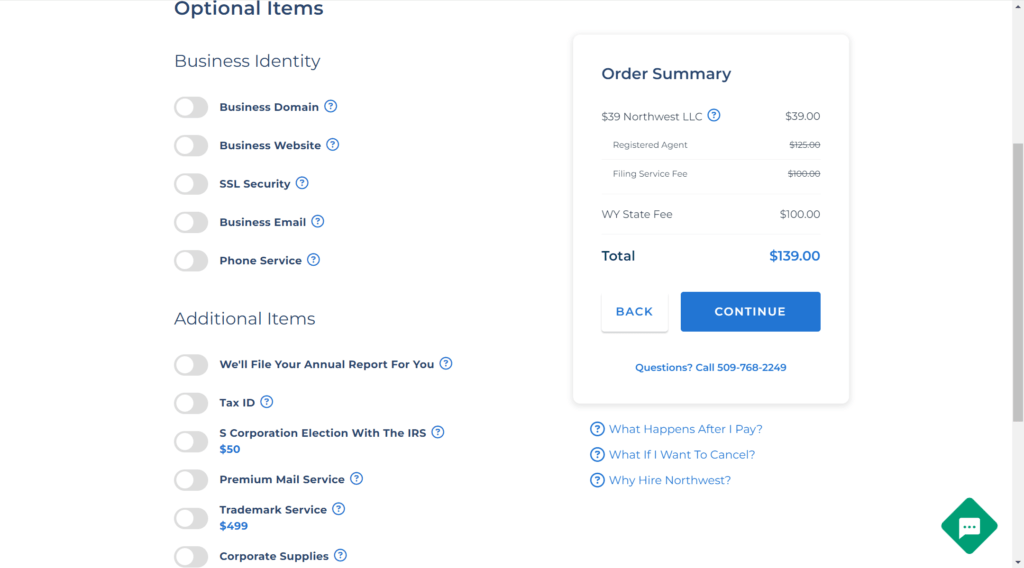Screen dimensions: 1024x568
Task: Click question icon before Why Hire Northwest
Action: pyautogui.click(x=597, y=480)
